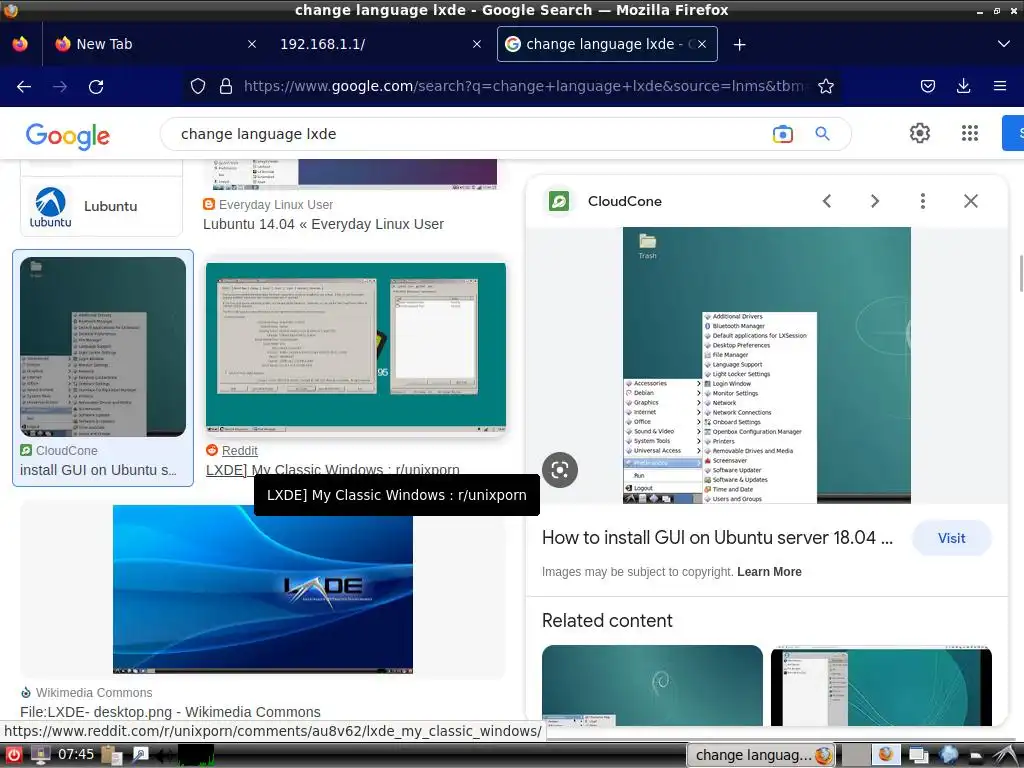Viewport: 1024px width, 768px height.
Task: Click the taskbar monitor icon
Action: (x=40, y=755)
